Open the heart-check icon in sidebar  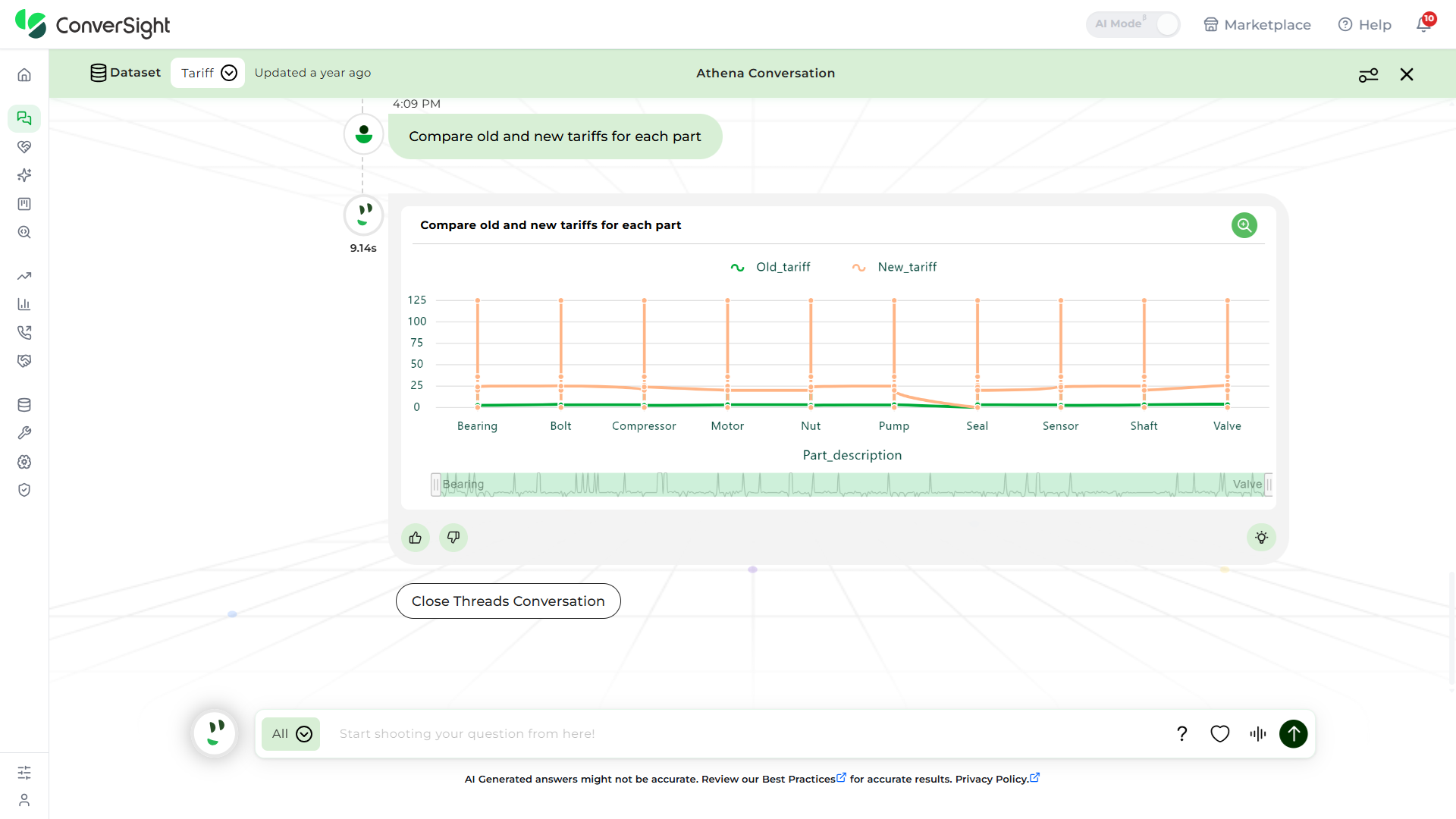pyautogui.click(x=24, y=147)
